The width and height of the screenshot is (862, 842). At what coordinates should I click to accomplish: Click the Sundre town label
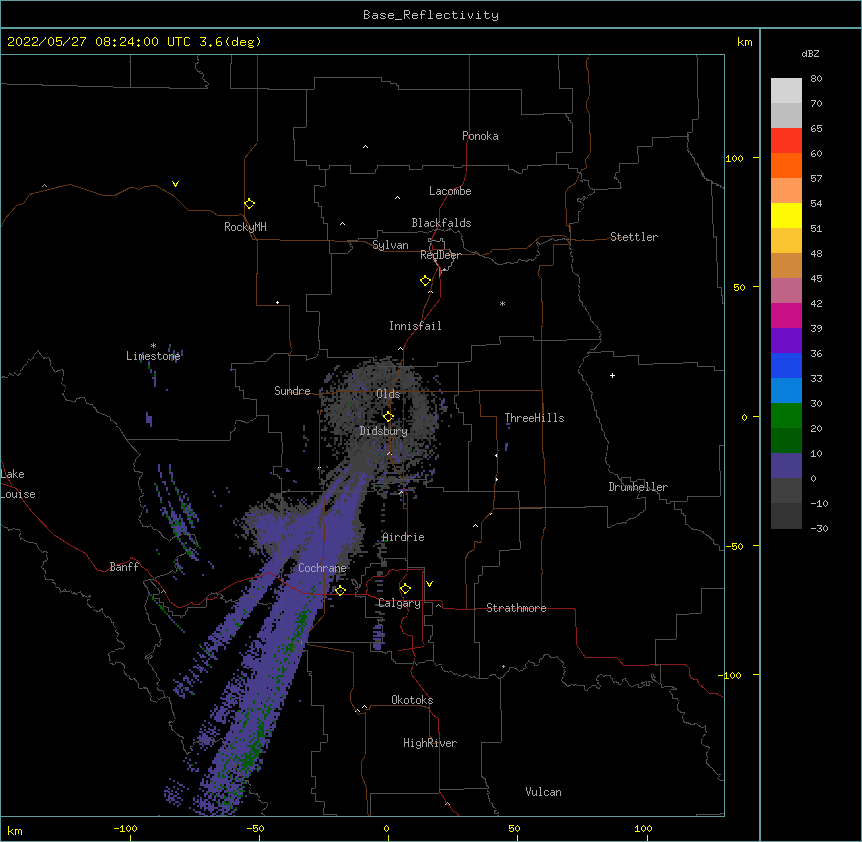(x=292, y=391)
